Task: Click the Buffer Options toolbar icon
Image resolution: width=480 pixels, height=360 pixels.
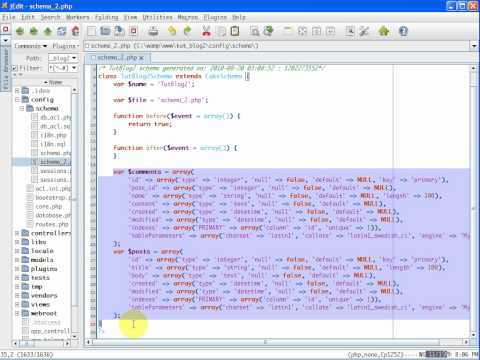Action: (x=350, y=31)
